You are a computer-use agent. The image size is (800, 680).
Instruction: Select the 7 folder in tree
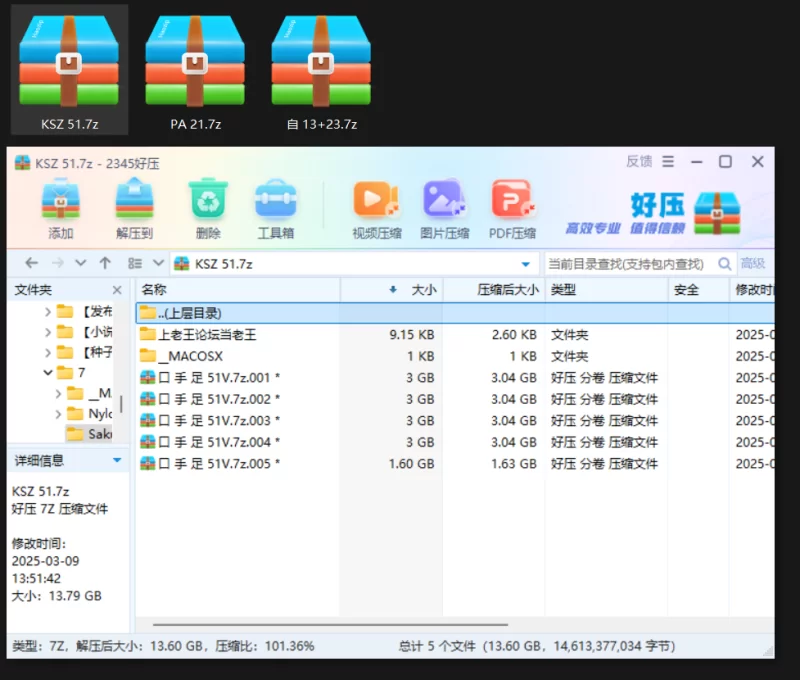[71, 373]
